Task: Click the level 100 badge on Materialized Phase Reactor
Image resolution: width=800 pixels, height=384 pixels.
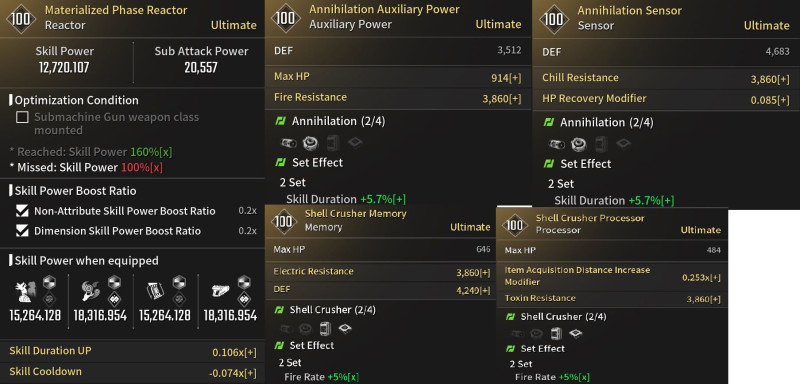Action: point(21,19)
